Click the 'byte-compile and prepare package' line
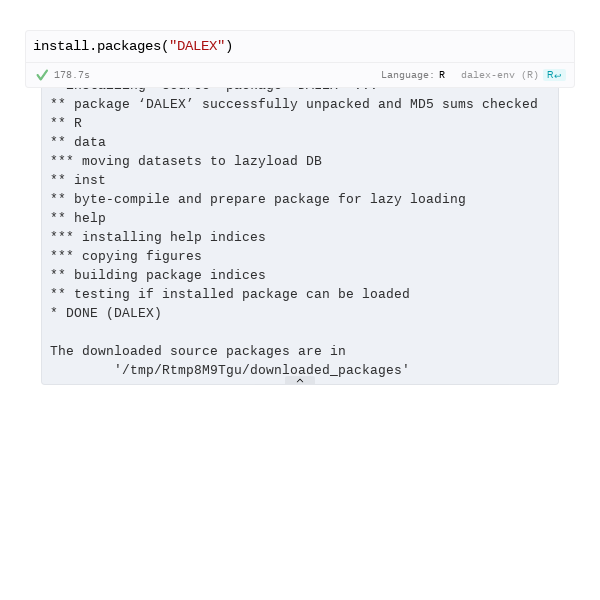The image size is (600, 600). (258, 199)
